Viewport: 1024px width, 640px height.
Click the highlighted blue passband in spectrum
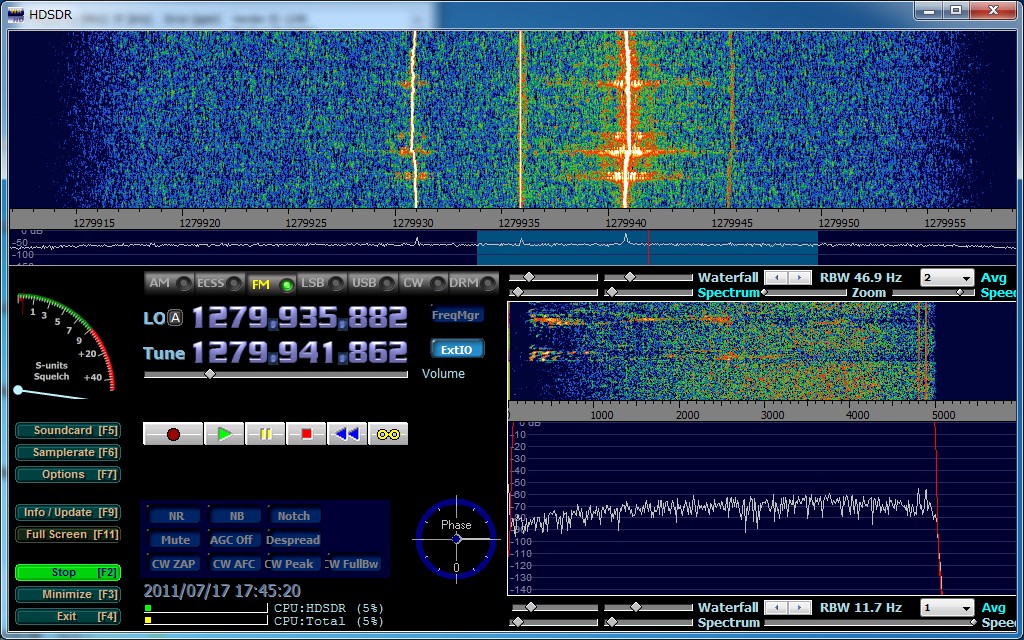coord(647,248)
